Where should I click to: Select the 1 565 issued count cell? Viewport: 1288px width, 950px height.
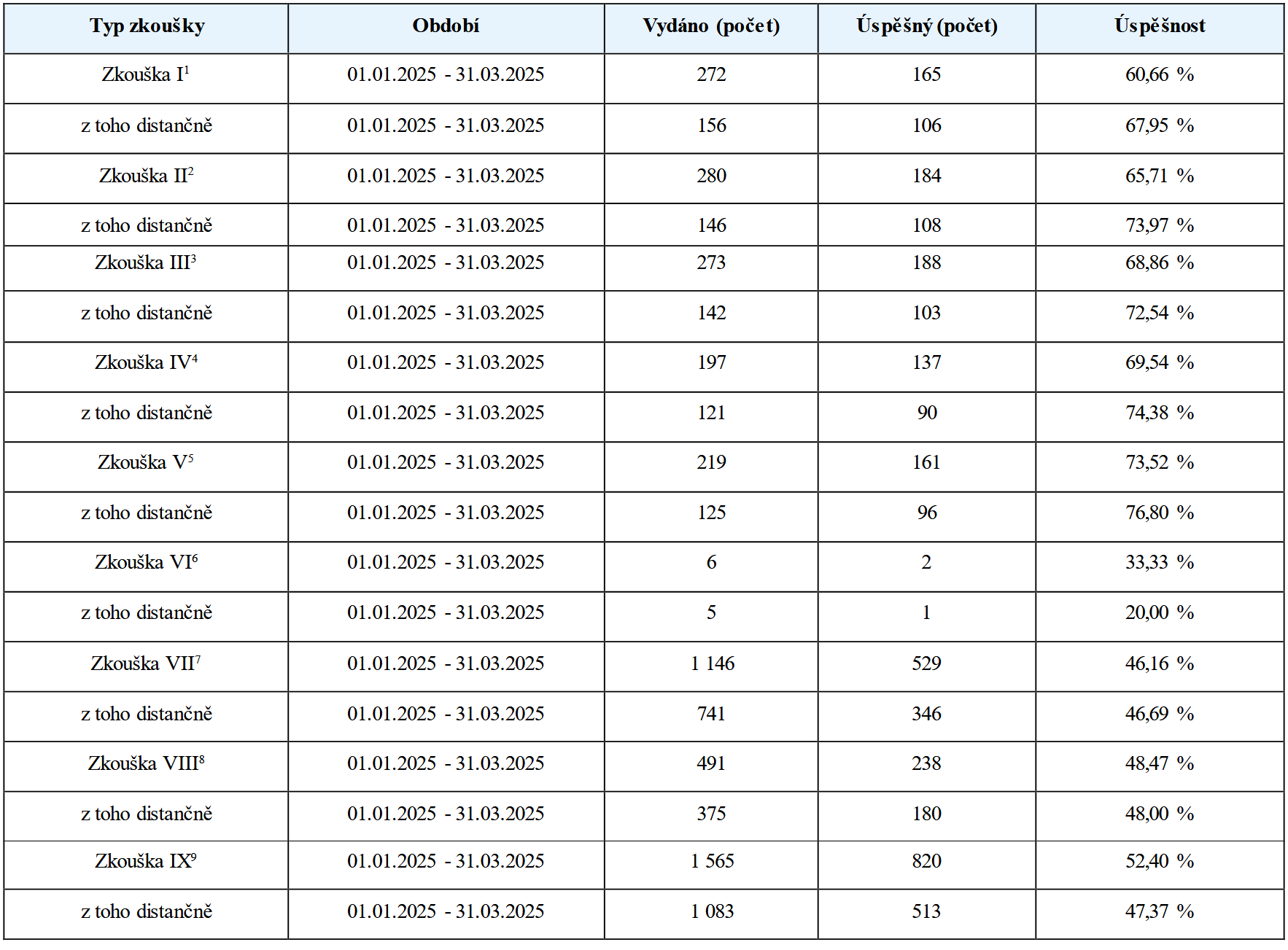tap(711, 861)
